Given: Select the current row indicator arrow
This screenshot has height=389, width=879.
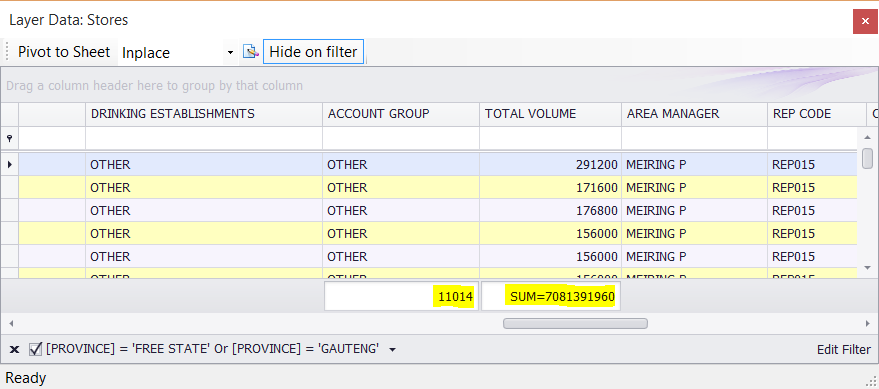Looking at the screenshot, I should [x=9, y=165].
